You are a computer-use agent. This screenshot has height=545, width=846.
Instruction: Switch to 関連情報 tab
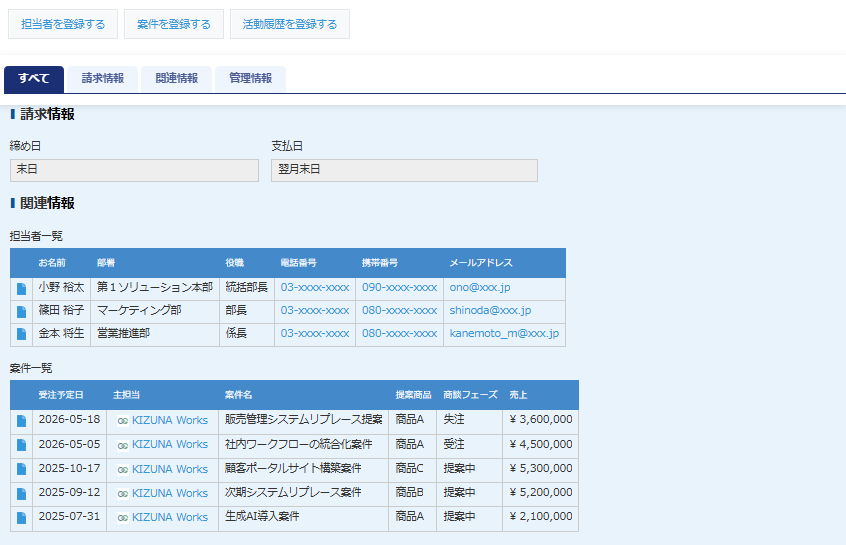[x=176, y=79]
